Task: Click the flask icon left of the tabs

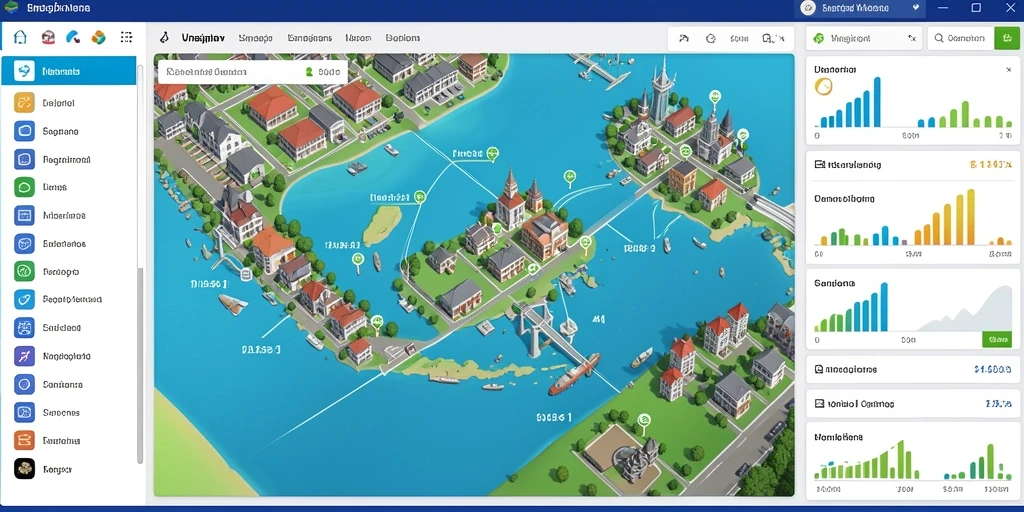Action: [165, 38]
